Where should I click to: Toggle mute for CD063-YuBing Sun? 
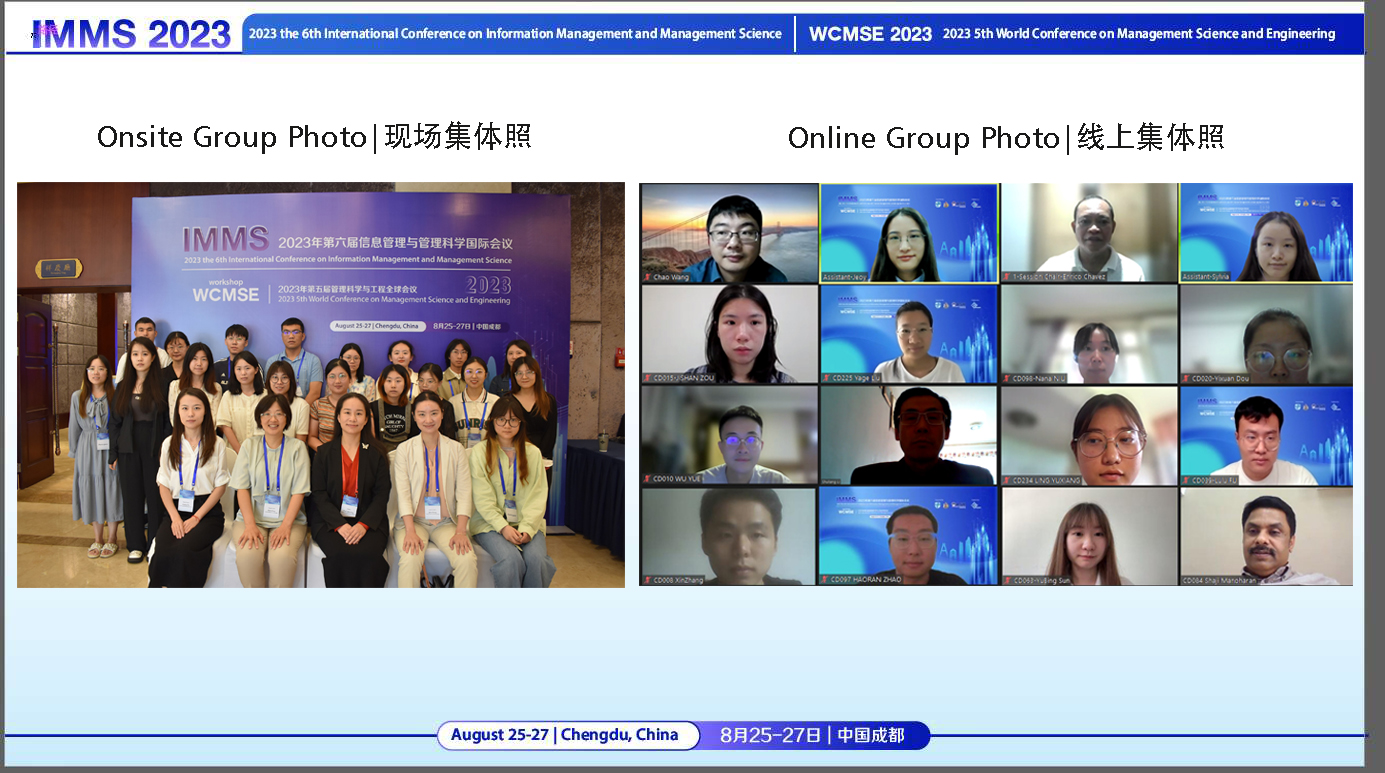(1007, 580)
